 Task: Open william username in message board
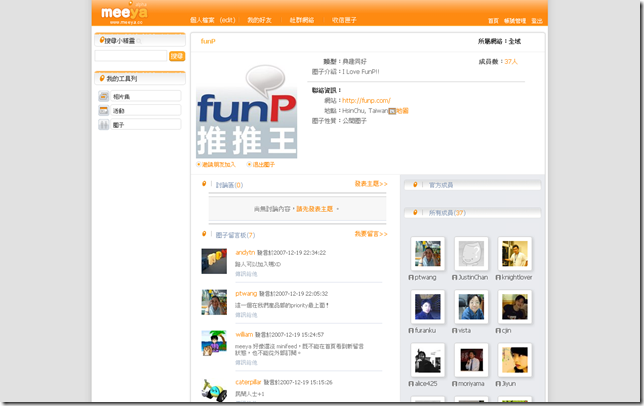(x=244, y=335)
